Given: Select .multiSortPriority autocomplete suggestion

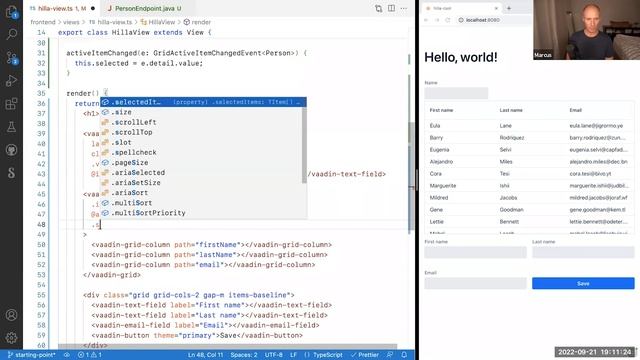Looking at the screenshot, I should coord(201,213).
